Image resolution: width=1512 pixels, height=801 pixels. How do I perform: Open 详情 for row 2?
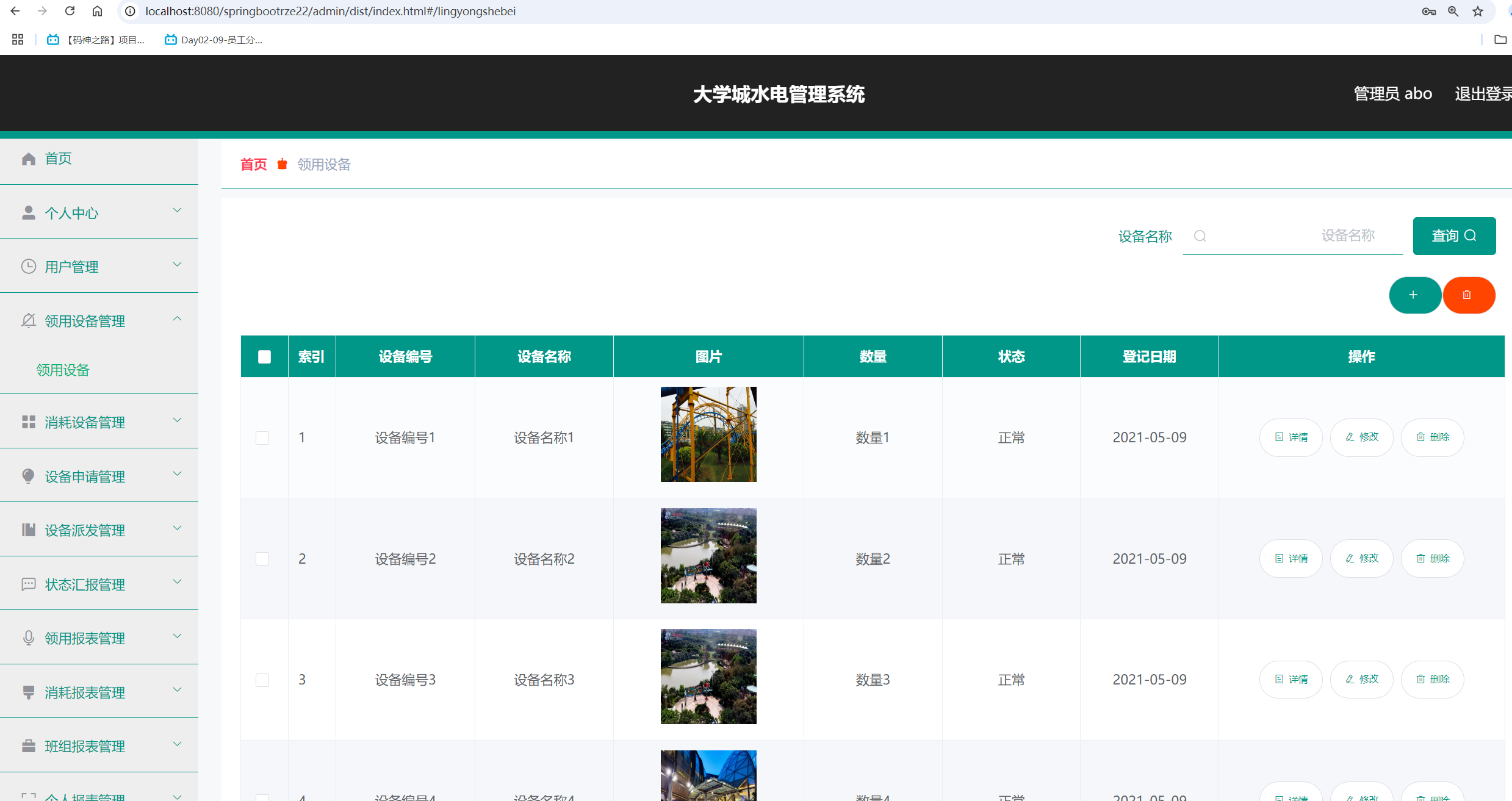1291,558
